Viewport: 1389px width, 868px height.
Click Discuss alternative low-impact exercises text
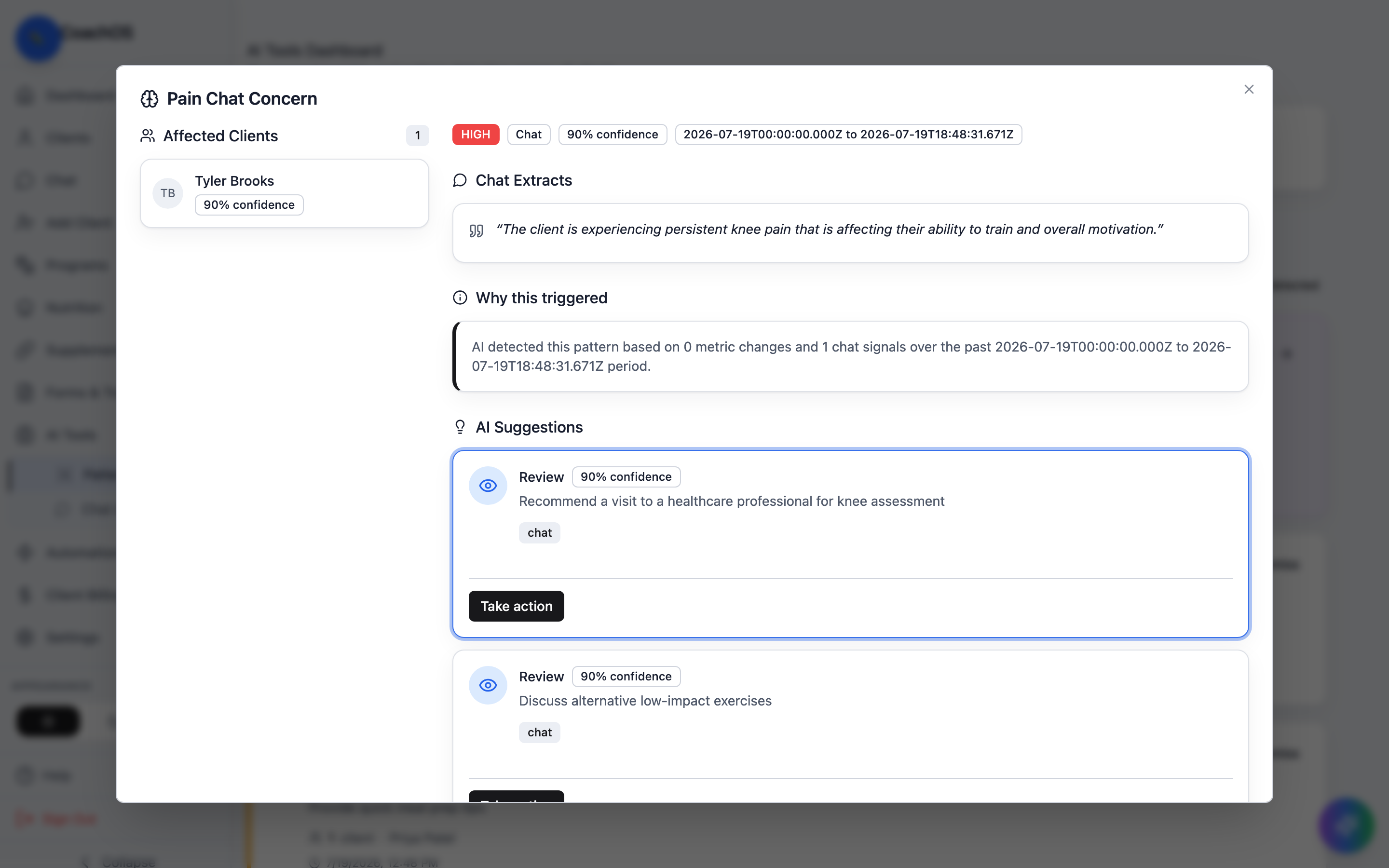click(645, 701)
